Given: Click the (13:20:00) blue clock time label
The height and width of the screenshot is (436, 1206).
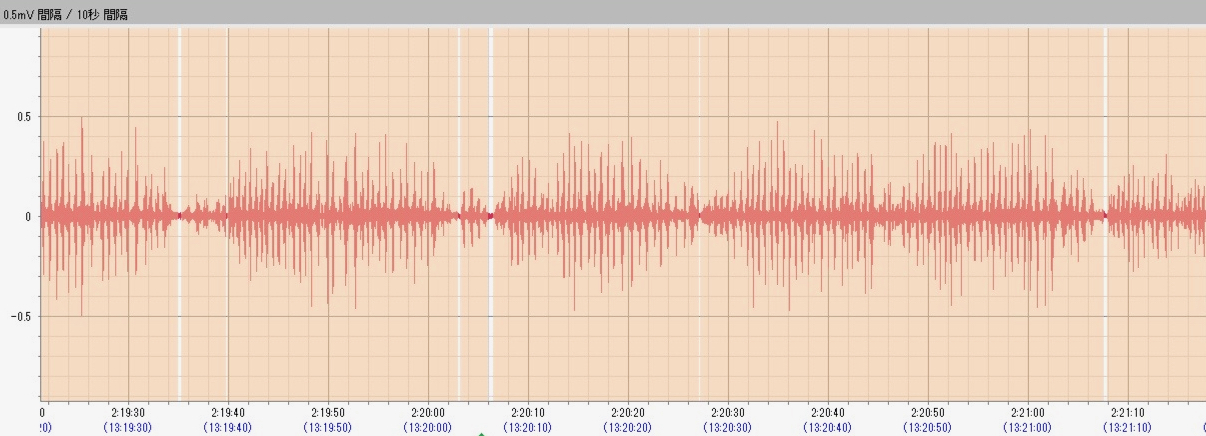Looking at the screenshot, I should [x=428, y=427].
